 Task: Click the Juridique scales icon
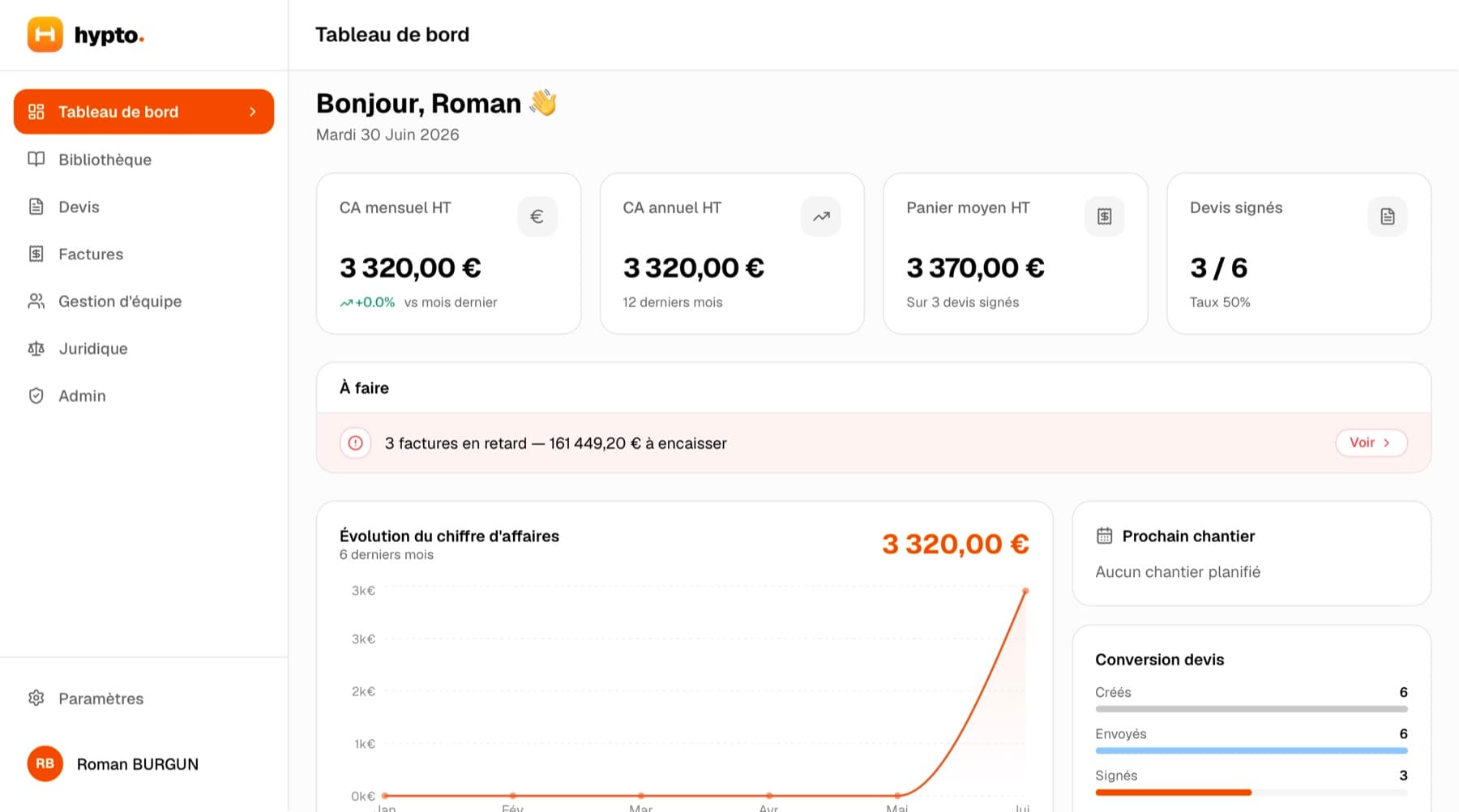coord(36,348)
